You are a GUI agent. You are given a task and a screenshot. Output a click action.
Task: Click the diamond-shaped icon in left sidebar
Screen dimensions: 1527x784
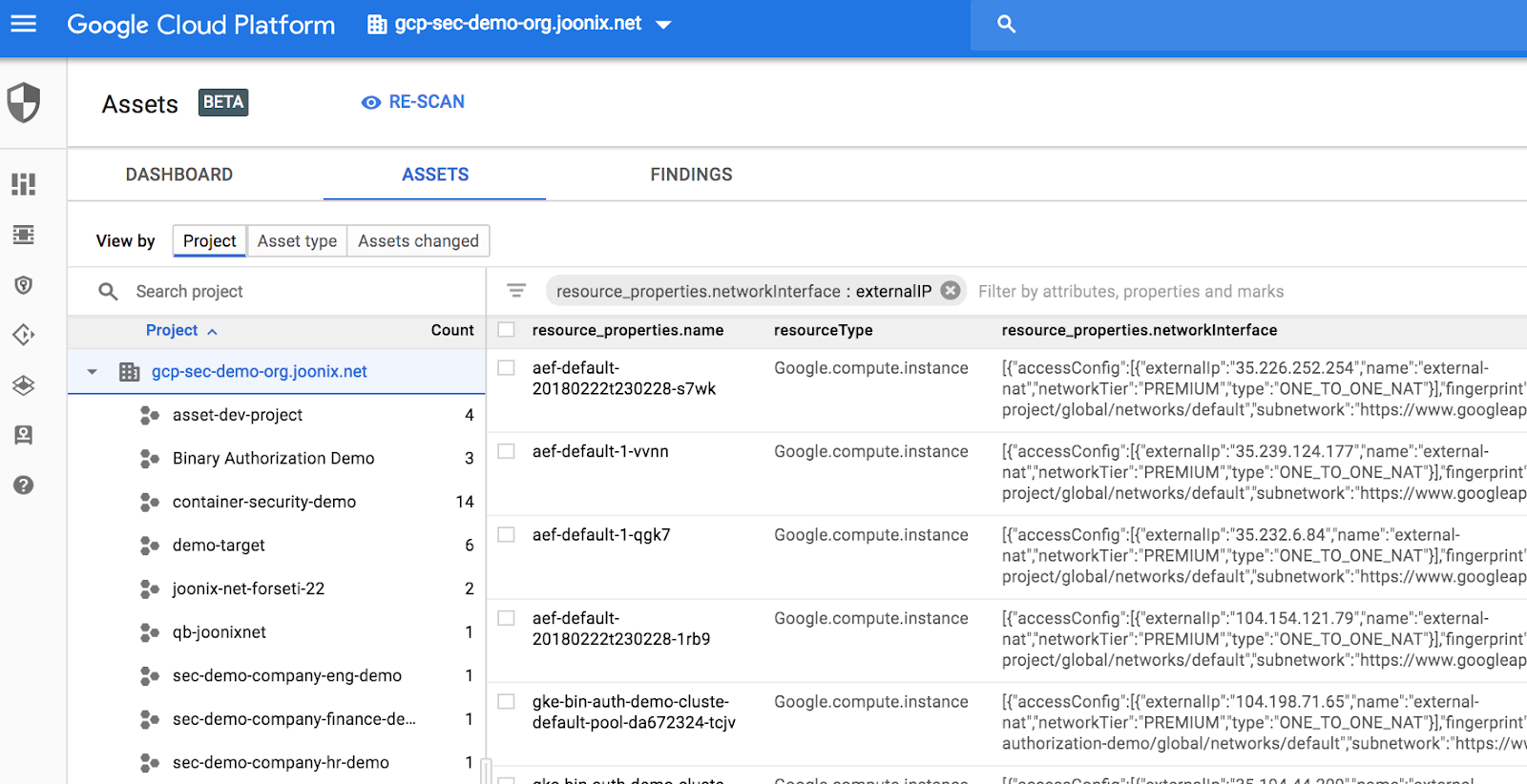pyautogui.click(x=24, y=335)
